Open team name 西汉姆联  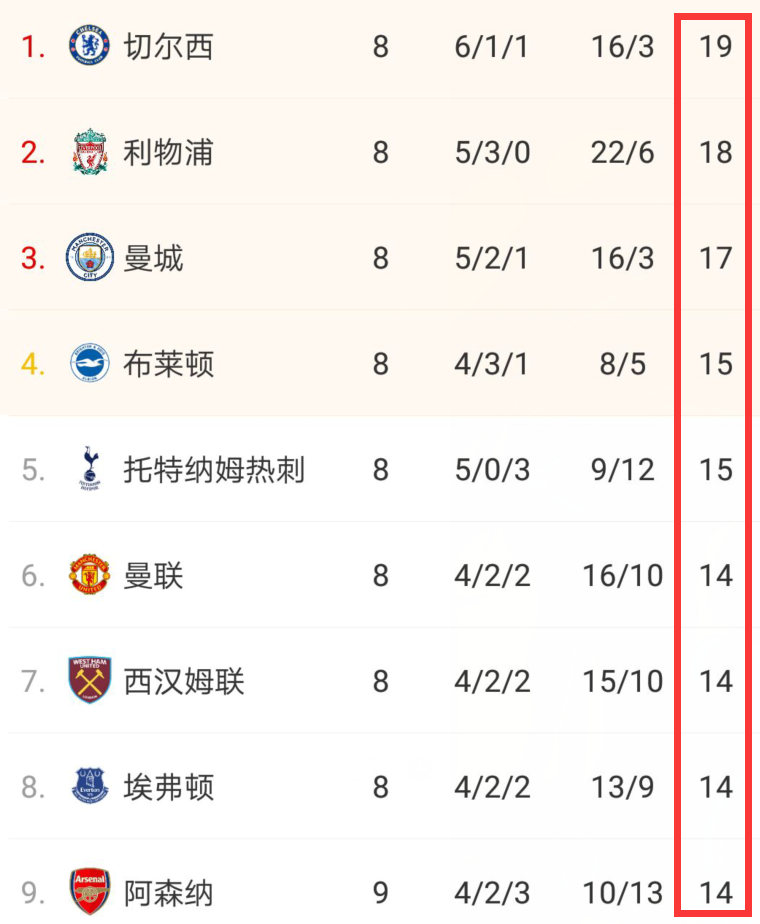point(184,681)
